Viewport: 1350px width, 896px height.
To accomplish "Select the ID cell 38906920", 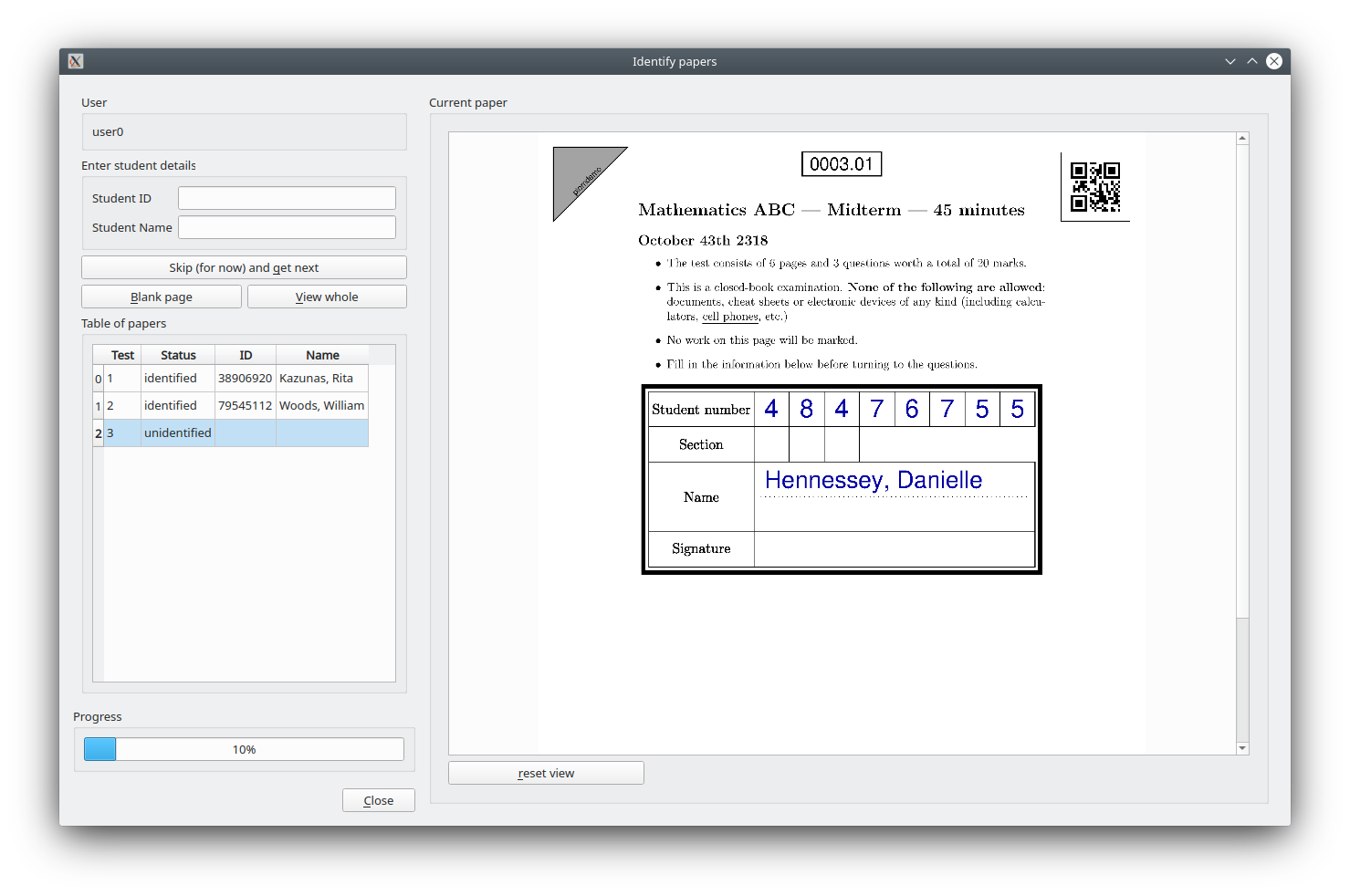I will tap(246, 378).
